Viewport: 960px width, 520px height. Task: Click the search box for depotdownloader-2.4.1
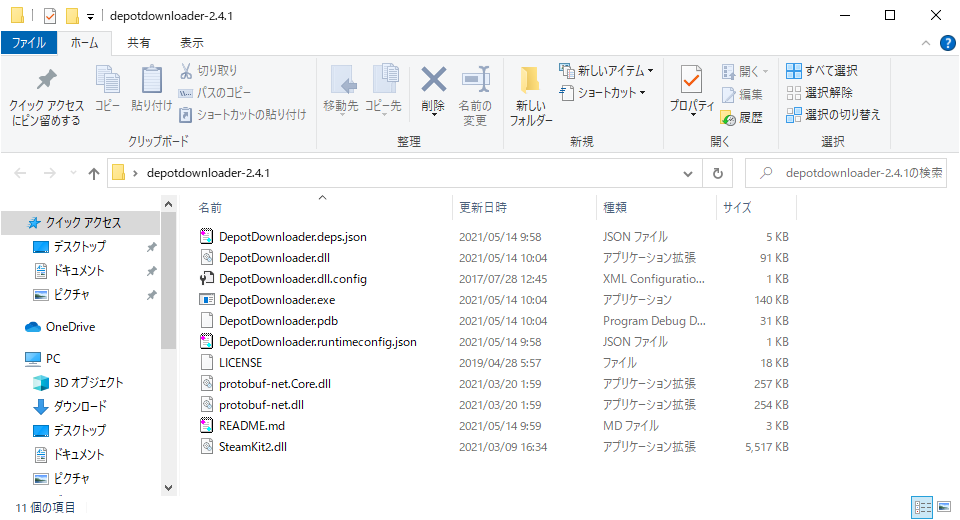coord(846,173)
